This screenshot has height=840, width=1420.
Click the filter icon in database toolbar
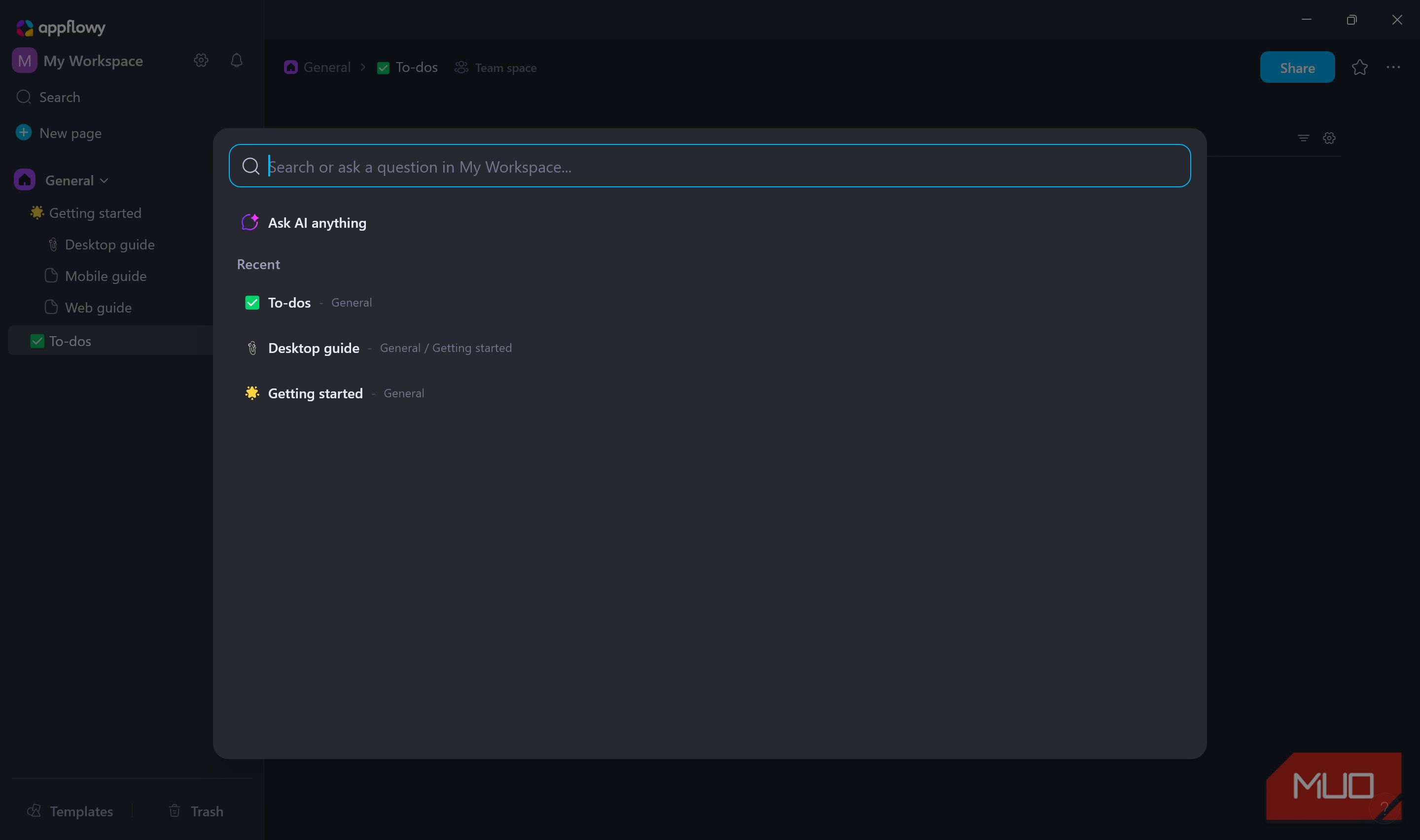tap(1304, 138)
